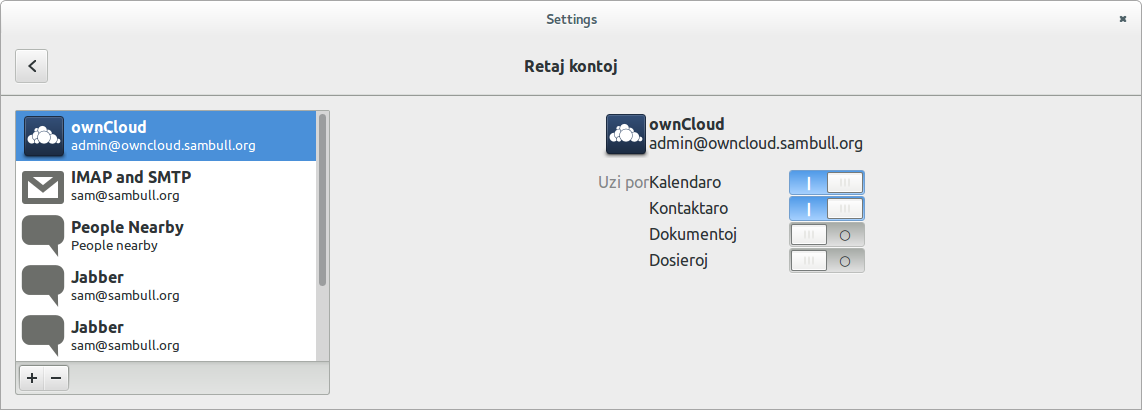Enable the Dokumentoj switch
This screenshot has width=1142, height=410.
pos(826,235)
